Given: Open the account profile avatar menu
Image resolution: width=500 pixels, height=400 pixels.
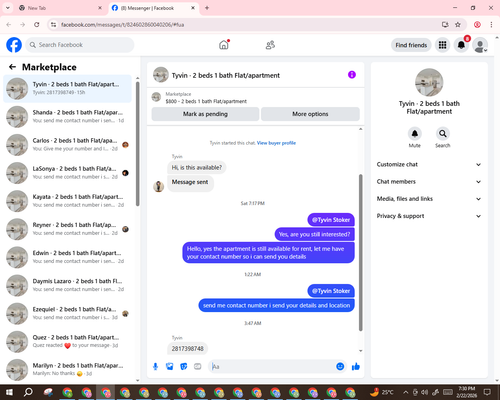Looking at the screenshot, I should [480, 45].
